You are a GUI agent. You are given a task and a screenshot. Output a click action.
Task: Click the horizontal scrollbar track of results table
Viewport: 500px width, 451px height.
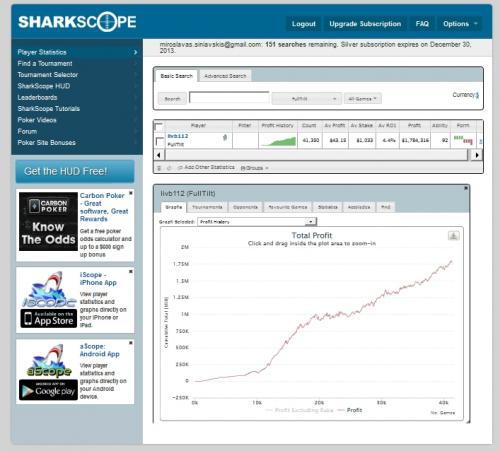tap(317, 155)
